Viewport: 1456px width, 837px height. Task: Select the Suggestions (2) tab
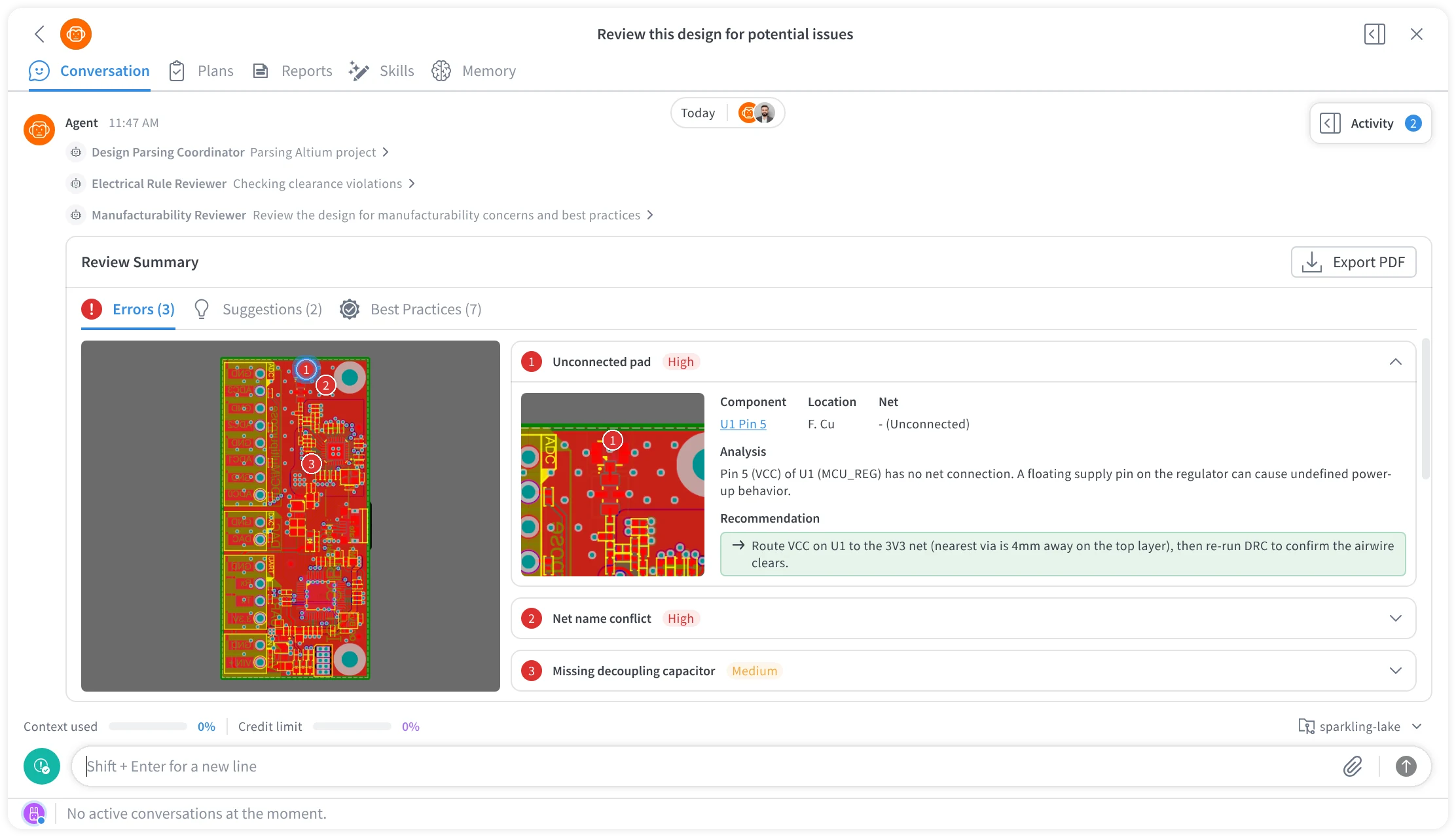coord(258,309)
